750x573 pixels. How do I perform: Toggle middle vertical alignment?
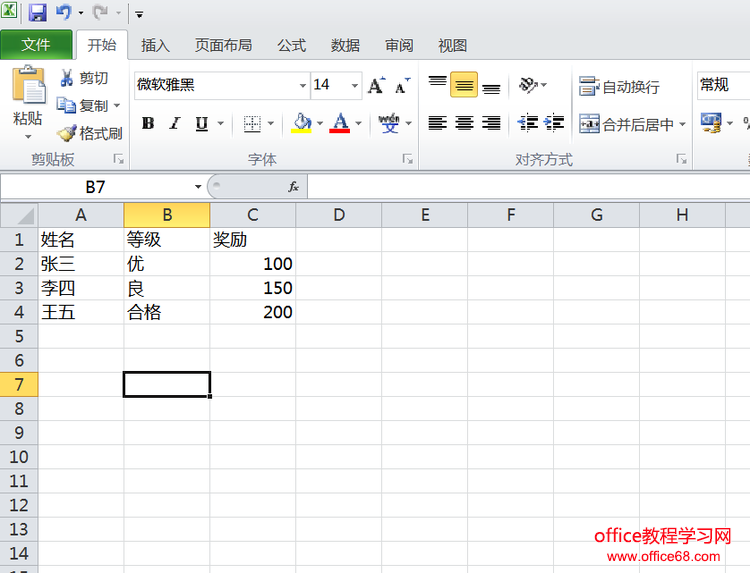pyautogui.click(x=464, y=85)
